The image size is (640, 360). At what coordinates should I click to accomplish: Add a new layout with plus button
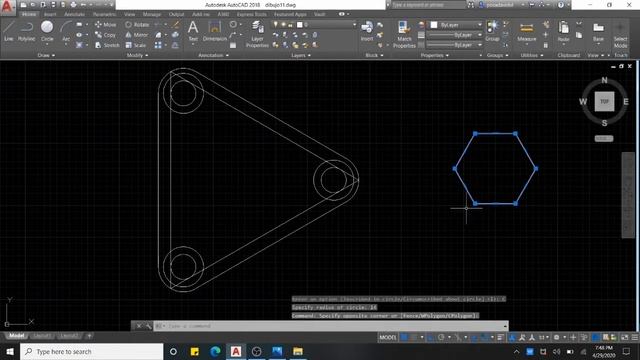coord(89,336)
